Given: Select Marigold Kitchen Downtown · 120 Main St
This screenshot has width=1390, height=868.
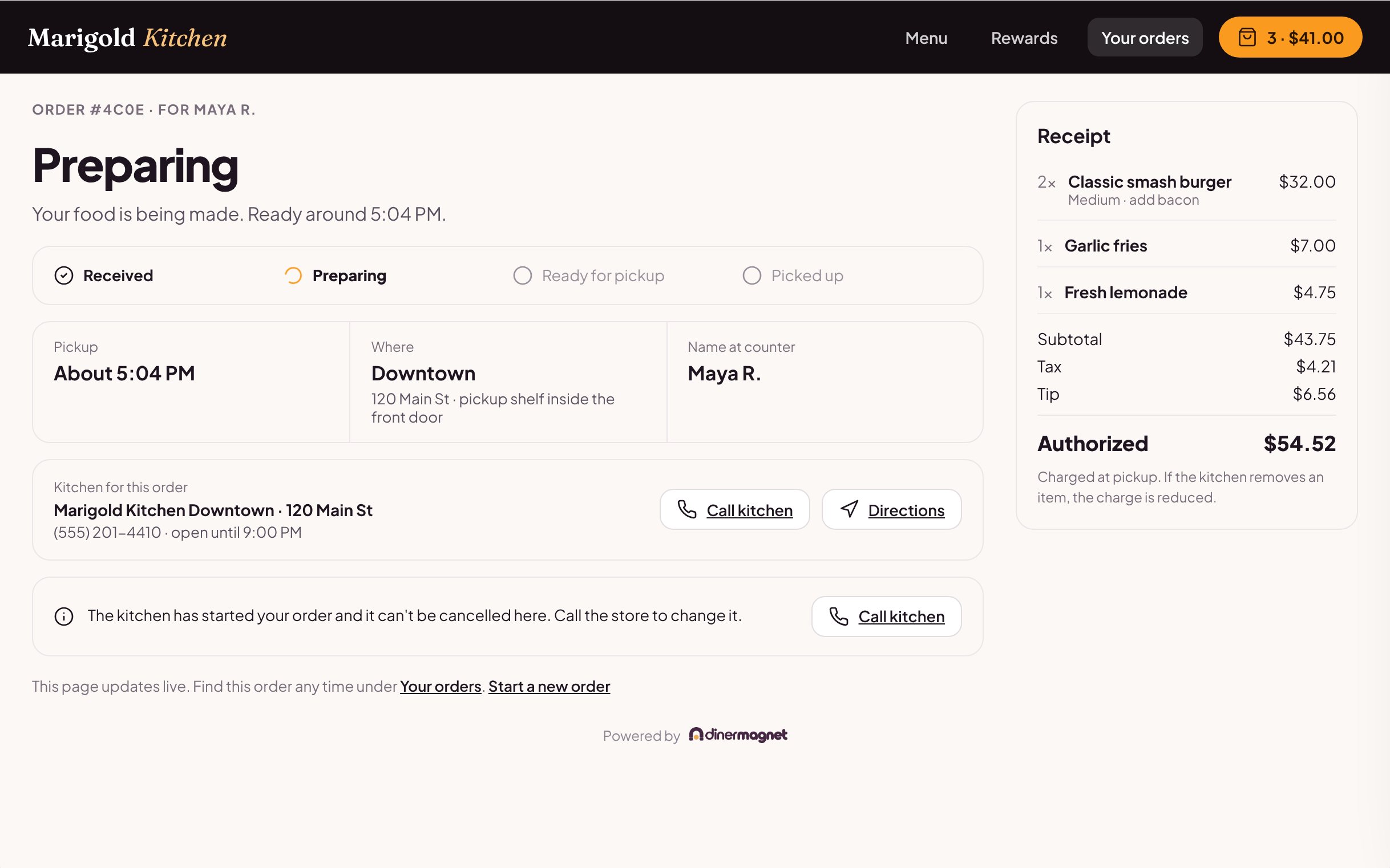Looking at the screenshot, I should (x=213, y=510).
